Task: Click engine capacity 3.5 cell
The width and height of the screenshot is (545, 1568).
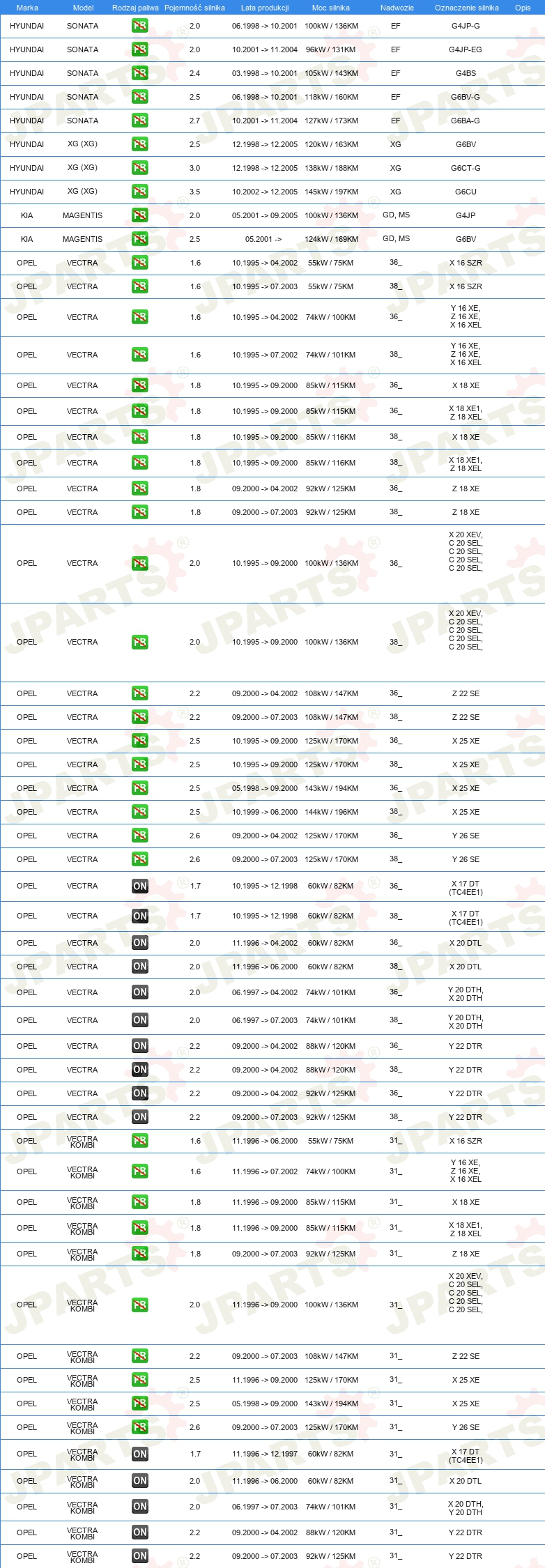Action: 195,192
